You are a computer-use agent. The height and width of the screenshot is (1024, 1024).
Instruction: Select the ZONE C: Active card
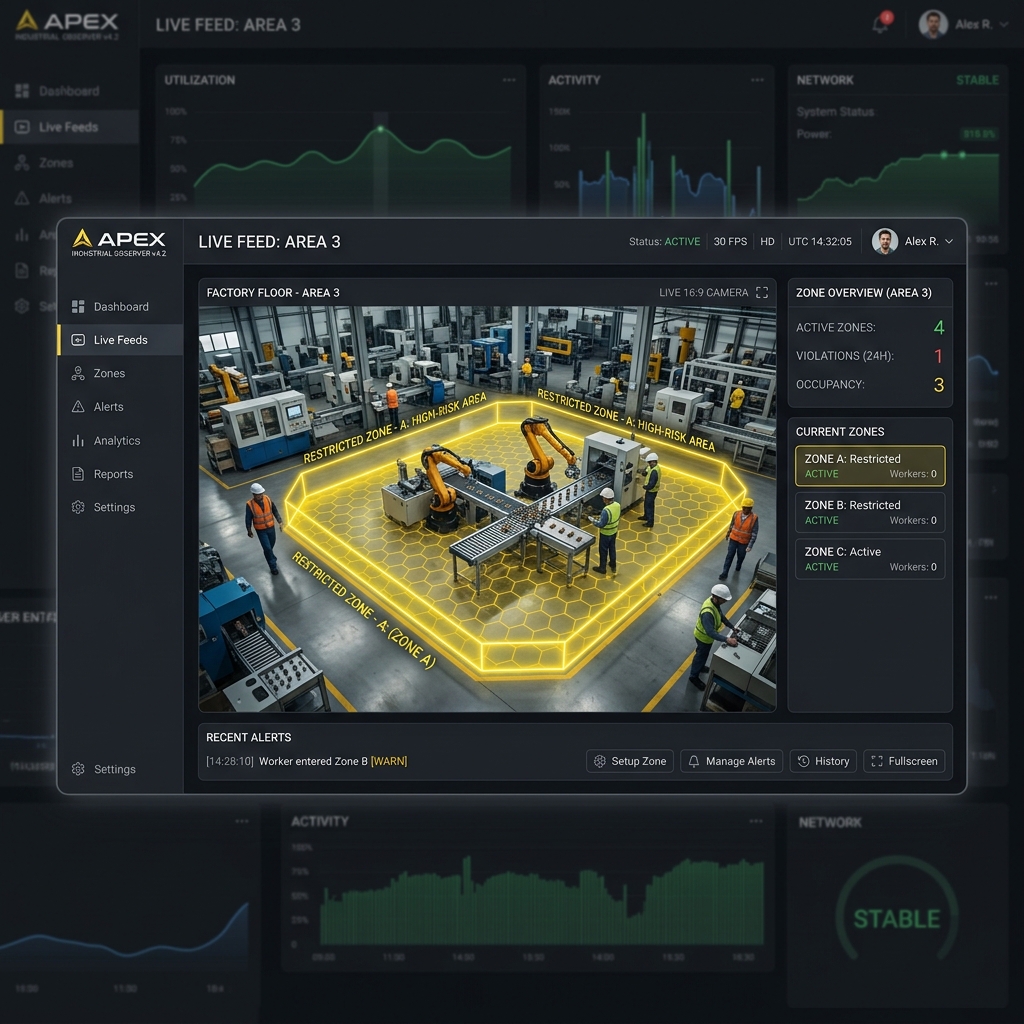[870, 558]
